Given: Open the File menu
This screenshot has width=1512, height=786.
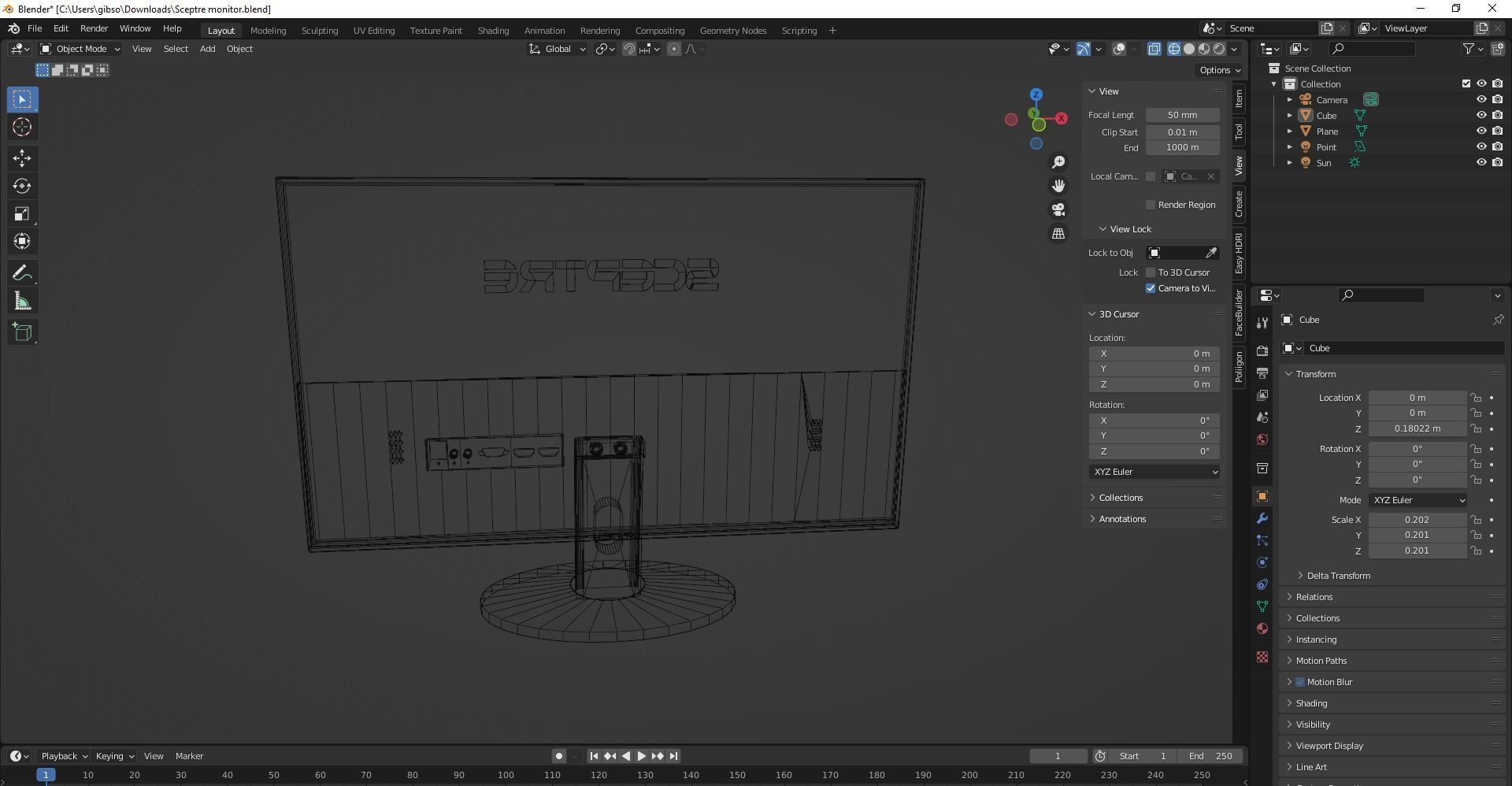Looking at the screenshot, I should point(35,28).
